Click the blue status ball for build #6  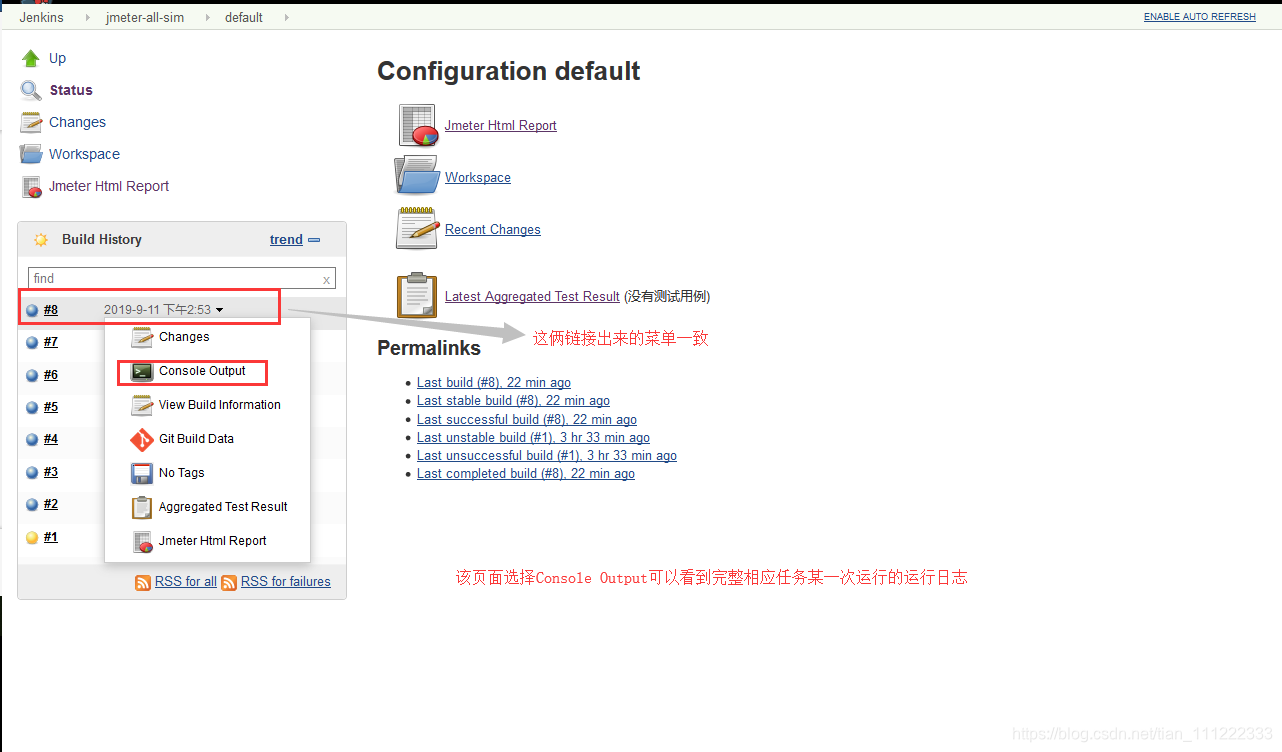coord(32,375)
